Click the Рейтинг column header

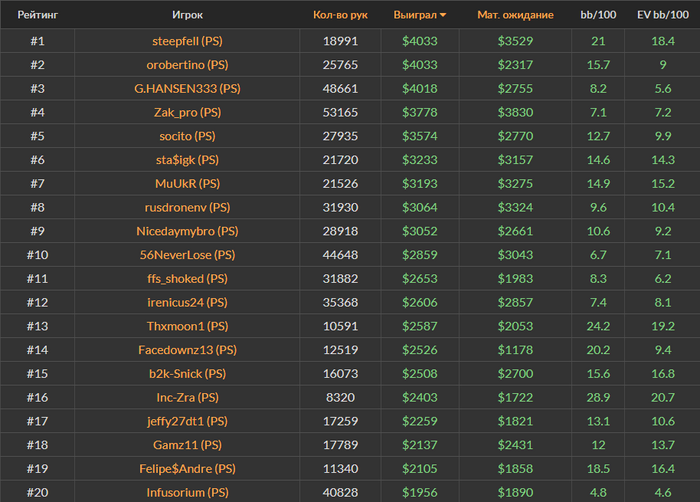(x=37, y=15)
